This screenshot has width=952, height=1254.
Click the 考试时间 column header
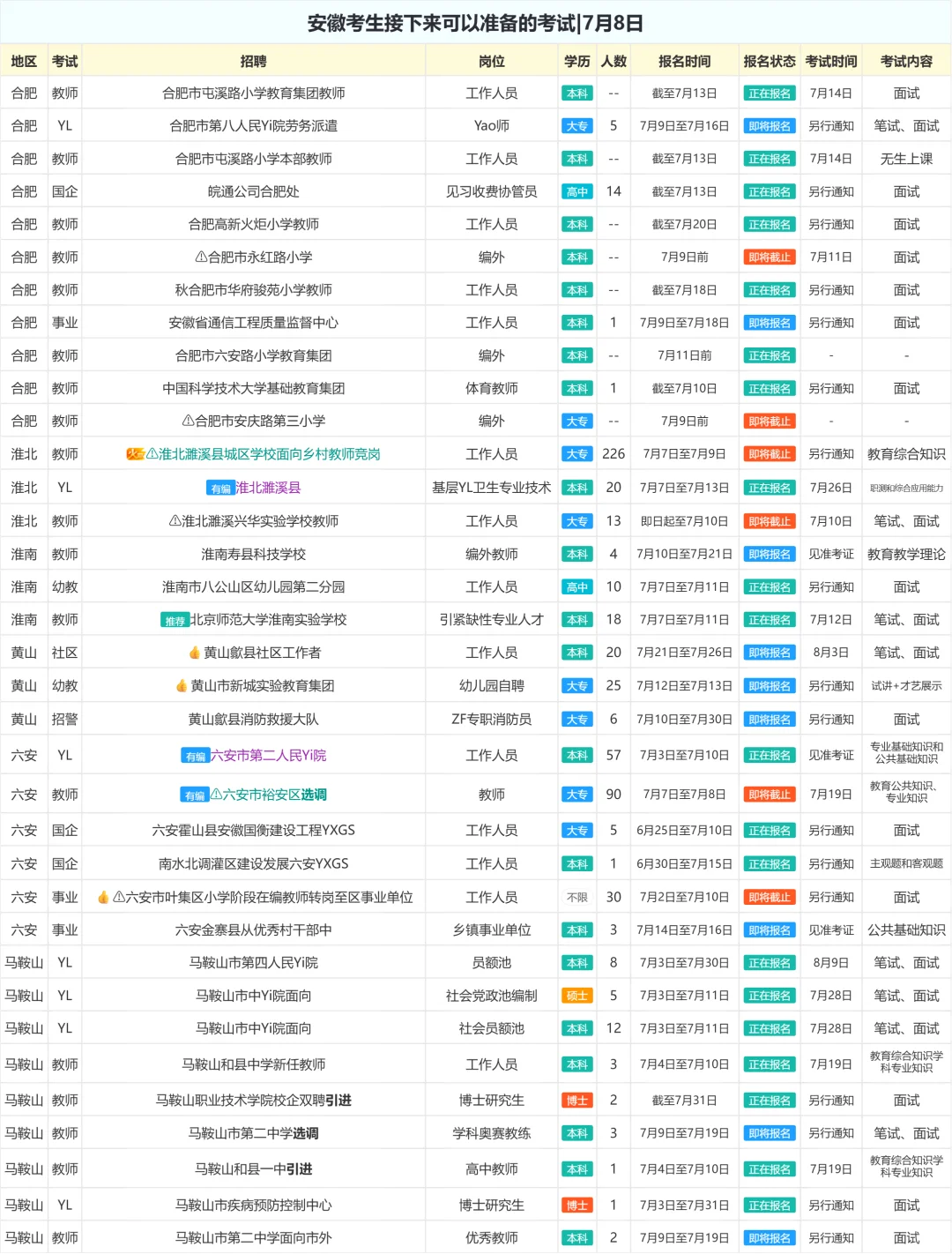coord(831,61)
